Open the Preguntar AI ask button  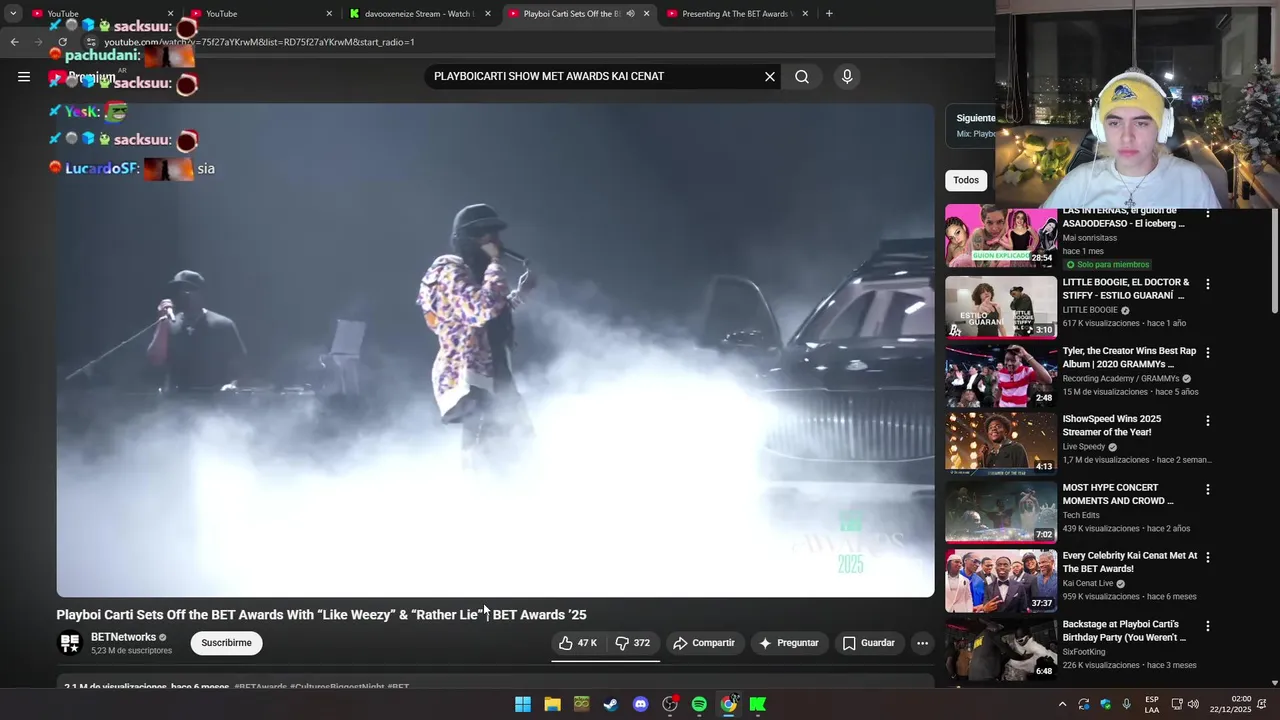coord(789,643)
